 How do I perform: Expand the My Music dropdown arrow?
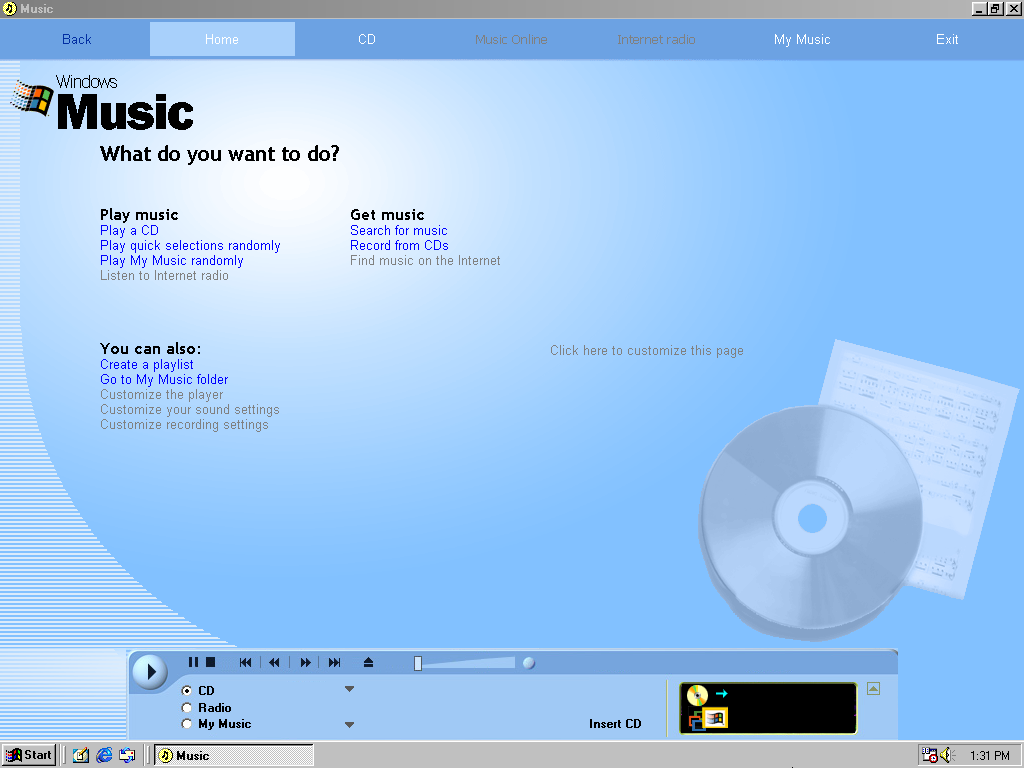(x=349, y=724)
